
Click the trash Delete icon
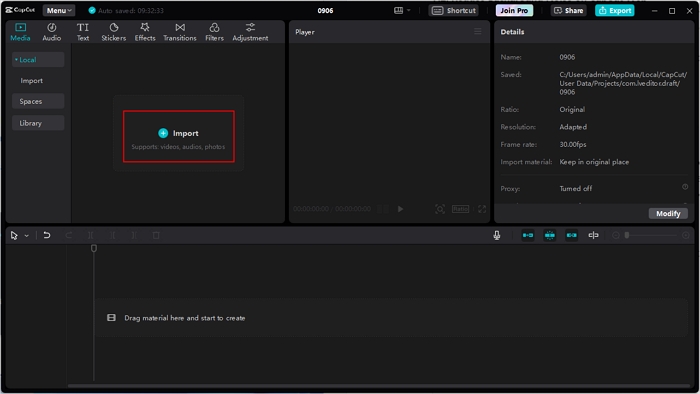click(x=156, y=235)
